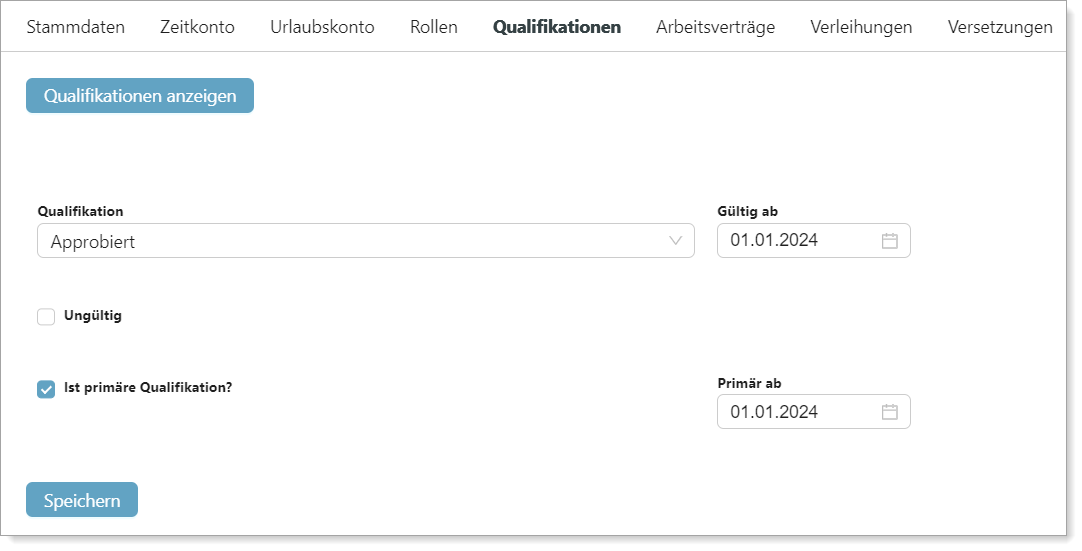Open calendar icon in Primär ab field
The image size is (1082, 551).
tap(889, 412)
